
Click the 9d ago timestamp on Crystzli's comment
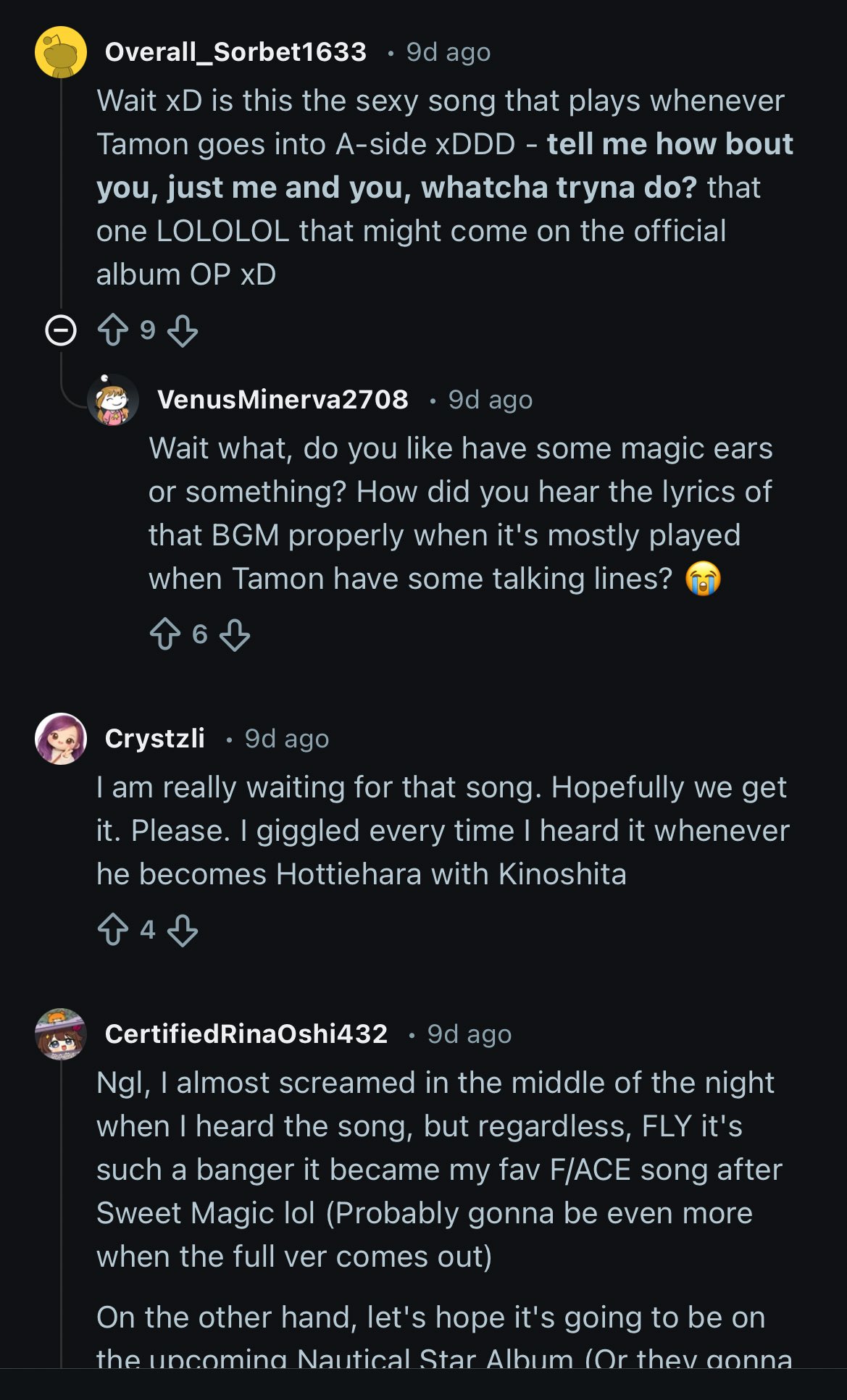[x=287, y=739]
